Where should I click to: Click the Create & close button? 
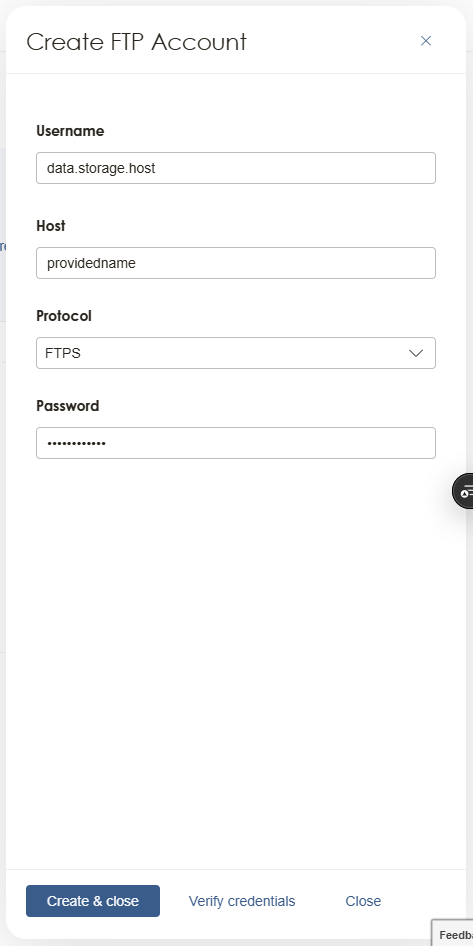(93, 901)
